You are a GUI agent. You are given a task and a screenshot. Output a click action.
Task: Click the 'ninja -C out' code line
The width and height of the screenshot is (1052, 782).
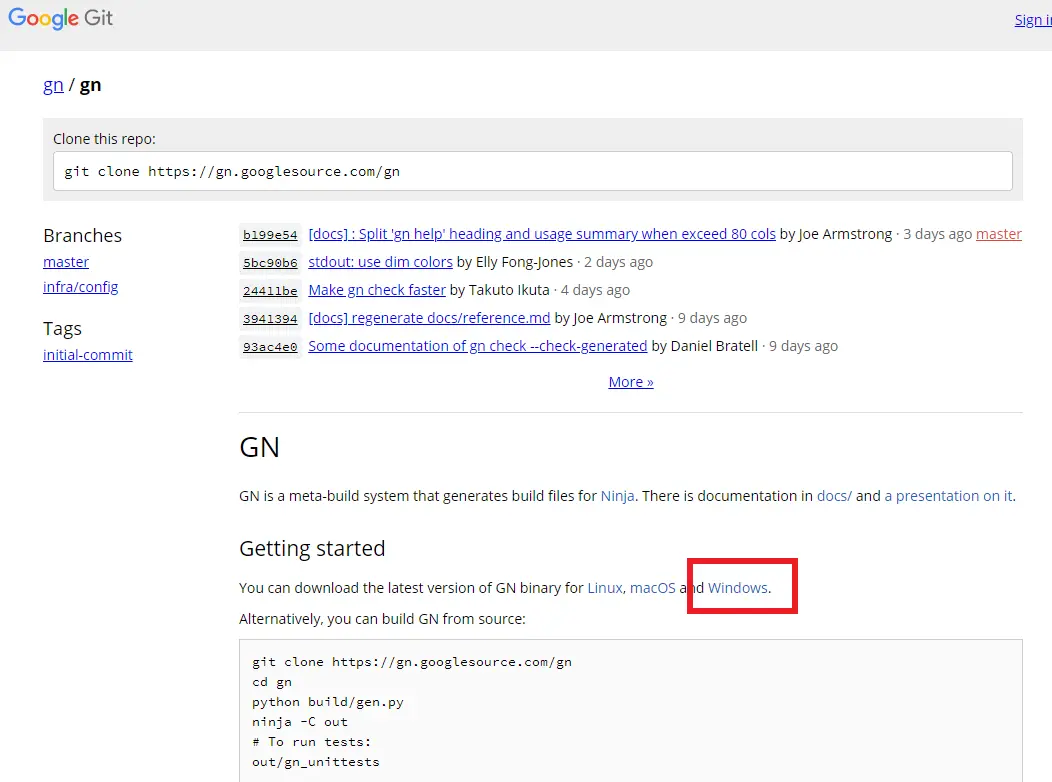coord(300,722)
